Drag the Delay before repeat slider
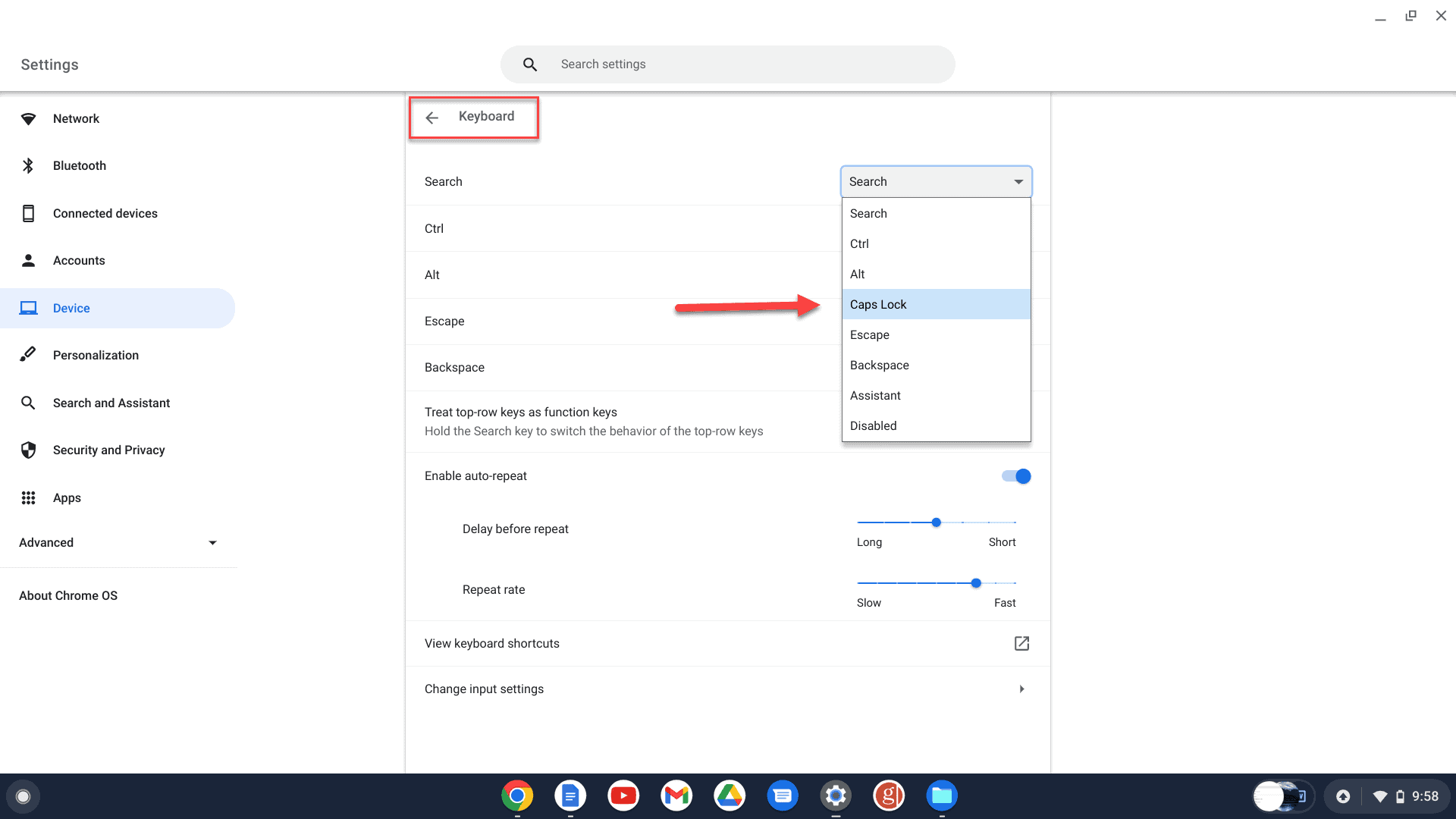This screenshot has width=1456, height=819. pos(936,522)
